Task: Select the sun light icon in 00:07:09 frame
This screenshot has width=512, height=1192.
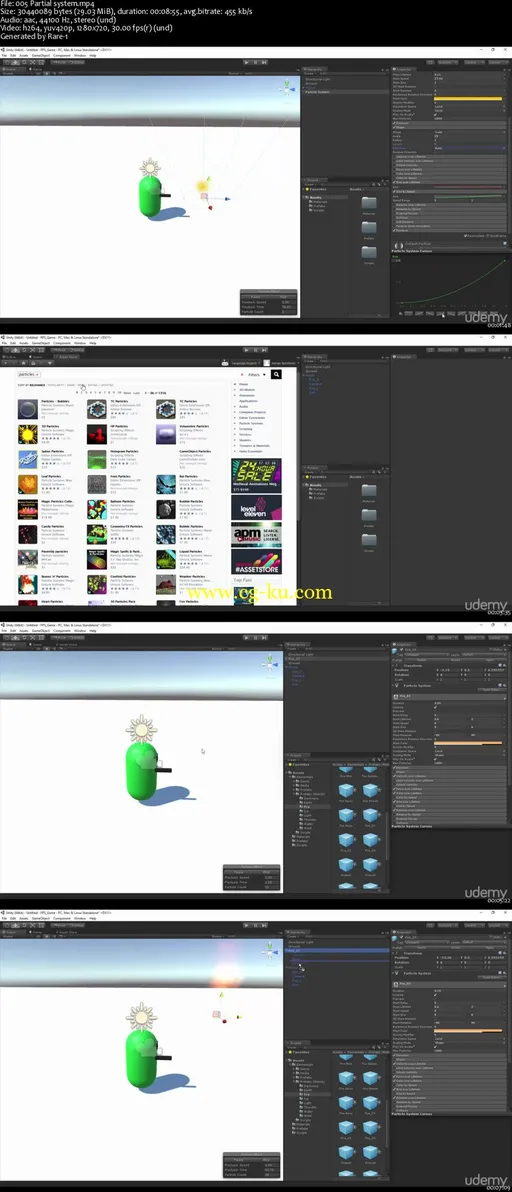Action: pos(141,1015)
